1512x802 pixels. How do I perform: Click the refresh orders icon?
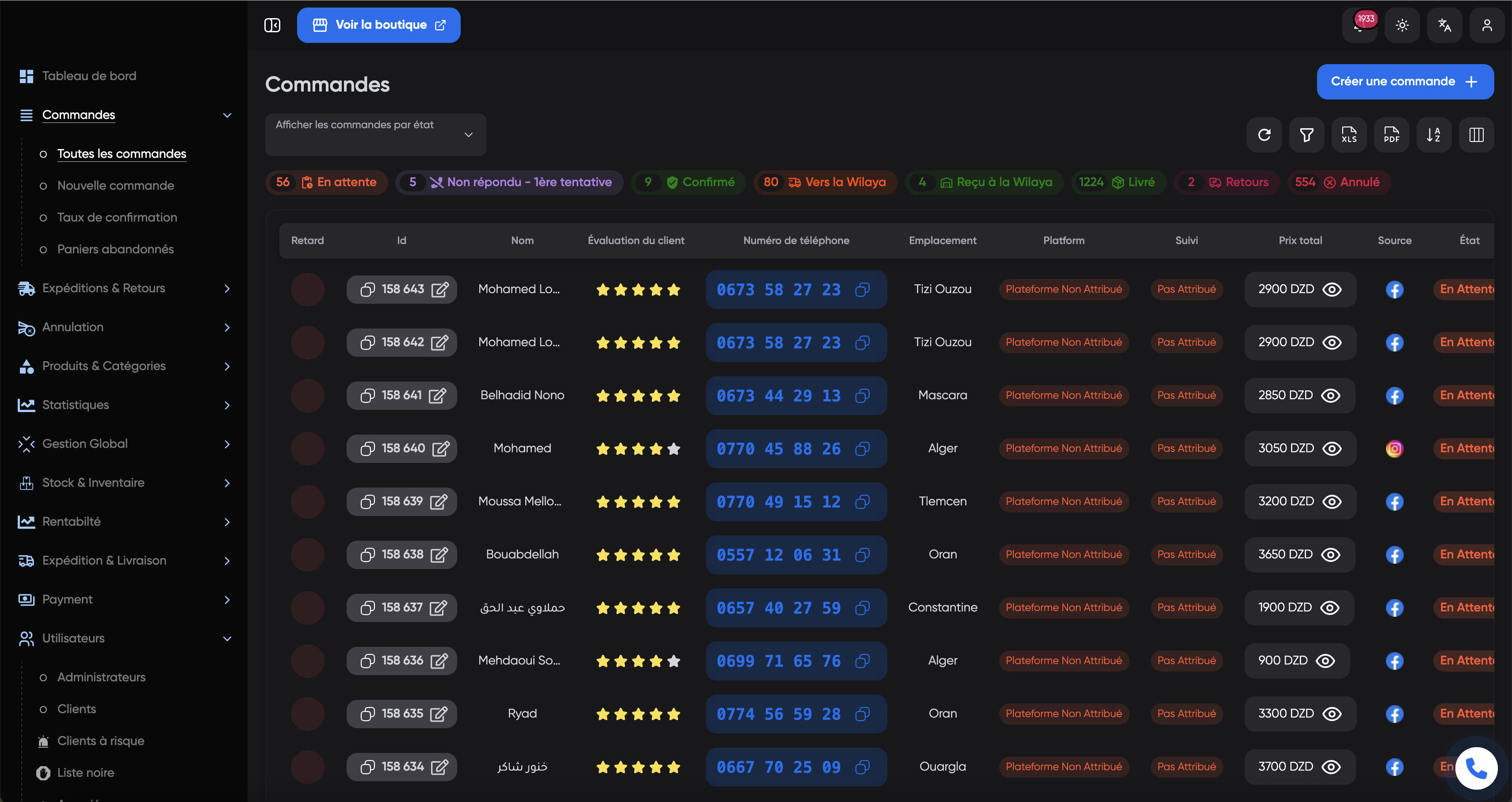[x=1264, y=135]
